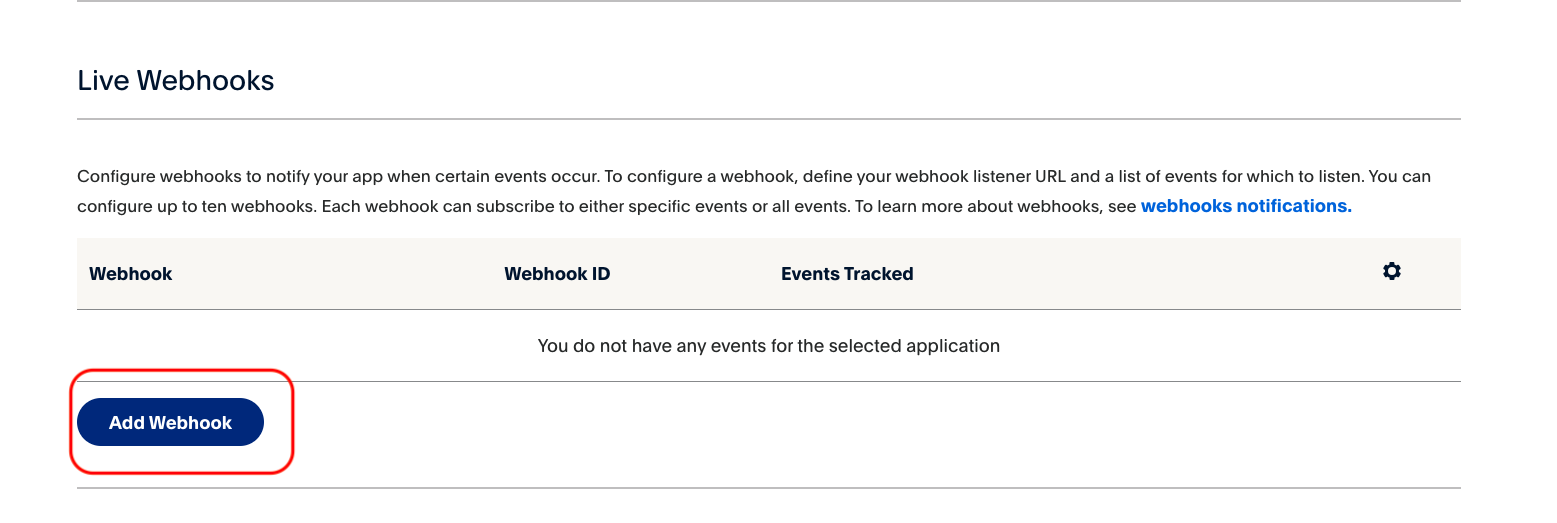The height and width of the screenshot is (523, 1557).
Task: Follow the webhooks notifications link
Action: coord(1246,206)
